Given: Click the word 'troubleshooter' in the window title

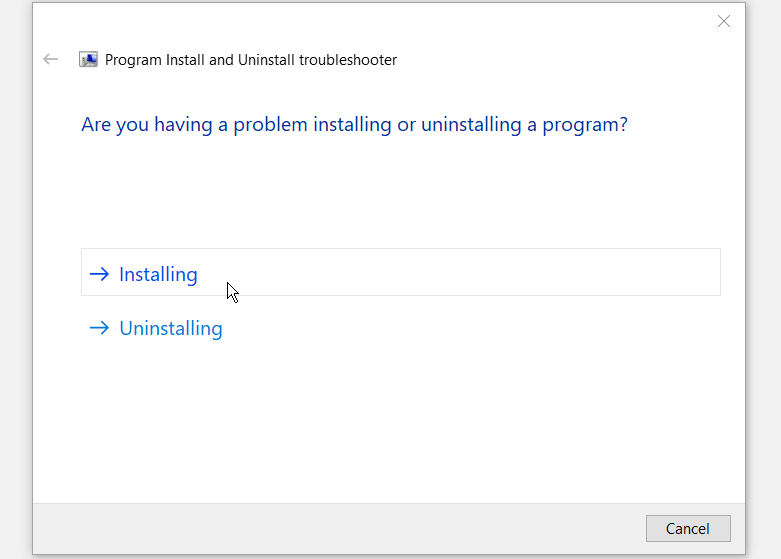Looking at the screenshot, I should (x=347, y=60).
